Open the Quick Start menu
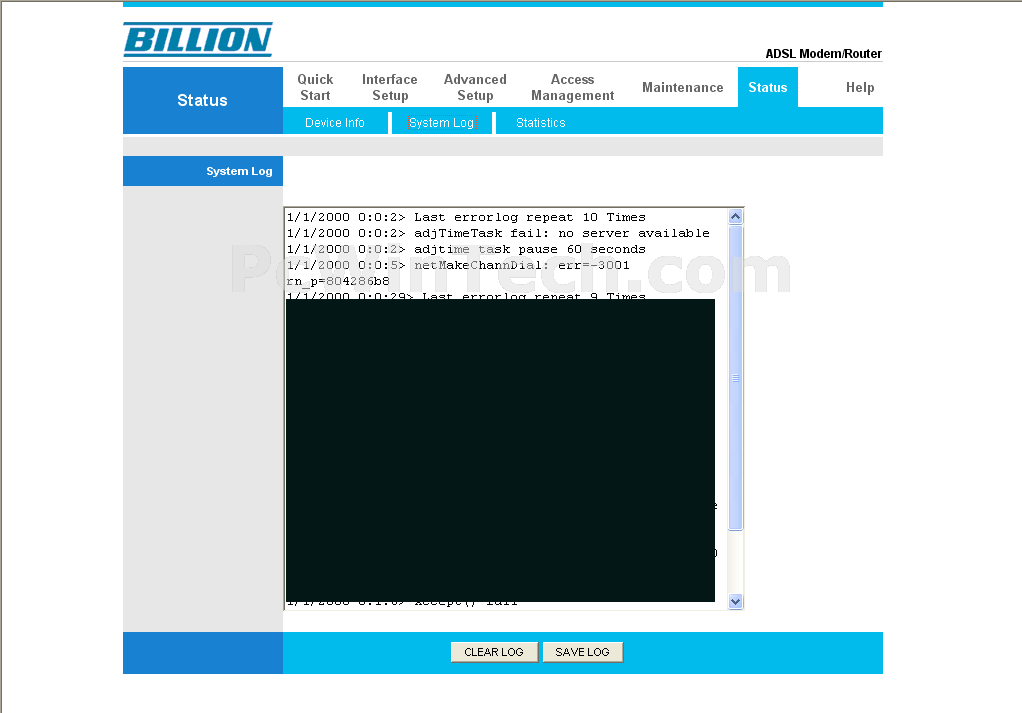1022x713 pixels. (315, 87)
